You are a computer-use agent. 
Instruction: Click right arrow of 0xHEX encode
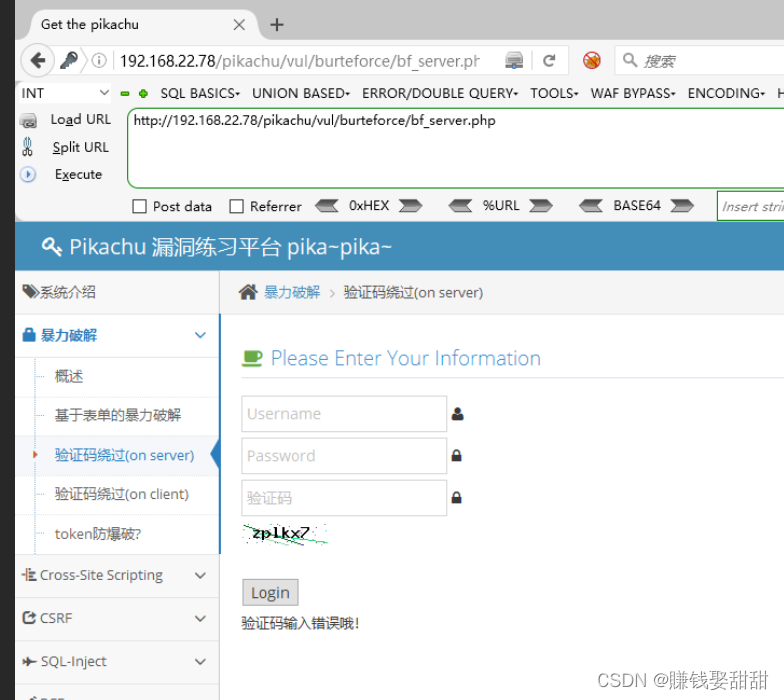[410, 206]
